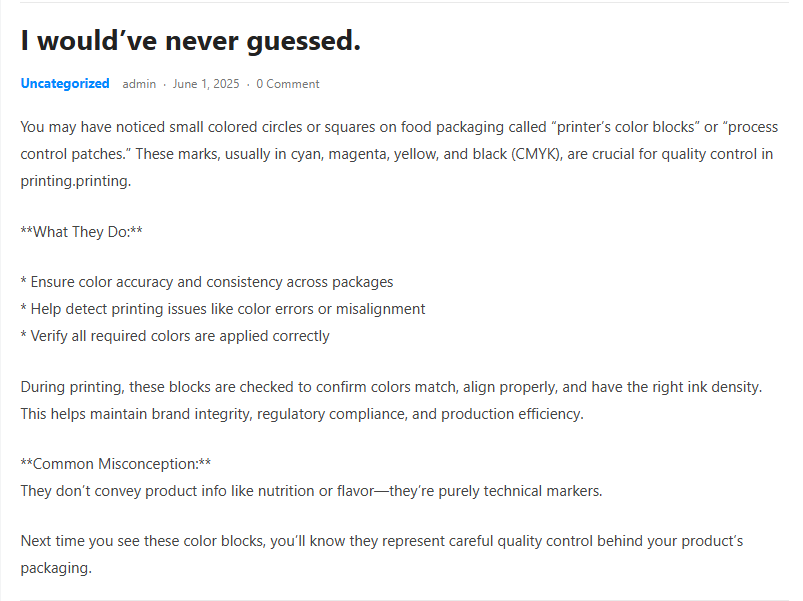Click the paragraph starting "Next time you see"
This screenshot has height=601, width=803.
(x=381, y=554)
